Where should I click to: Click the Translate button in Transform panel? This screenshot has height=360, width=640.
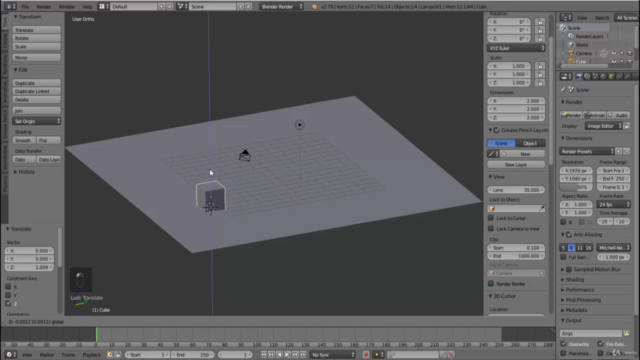[x=37, y=30]
